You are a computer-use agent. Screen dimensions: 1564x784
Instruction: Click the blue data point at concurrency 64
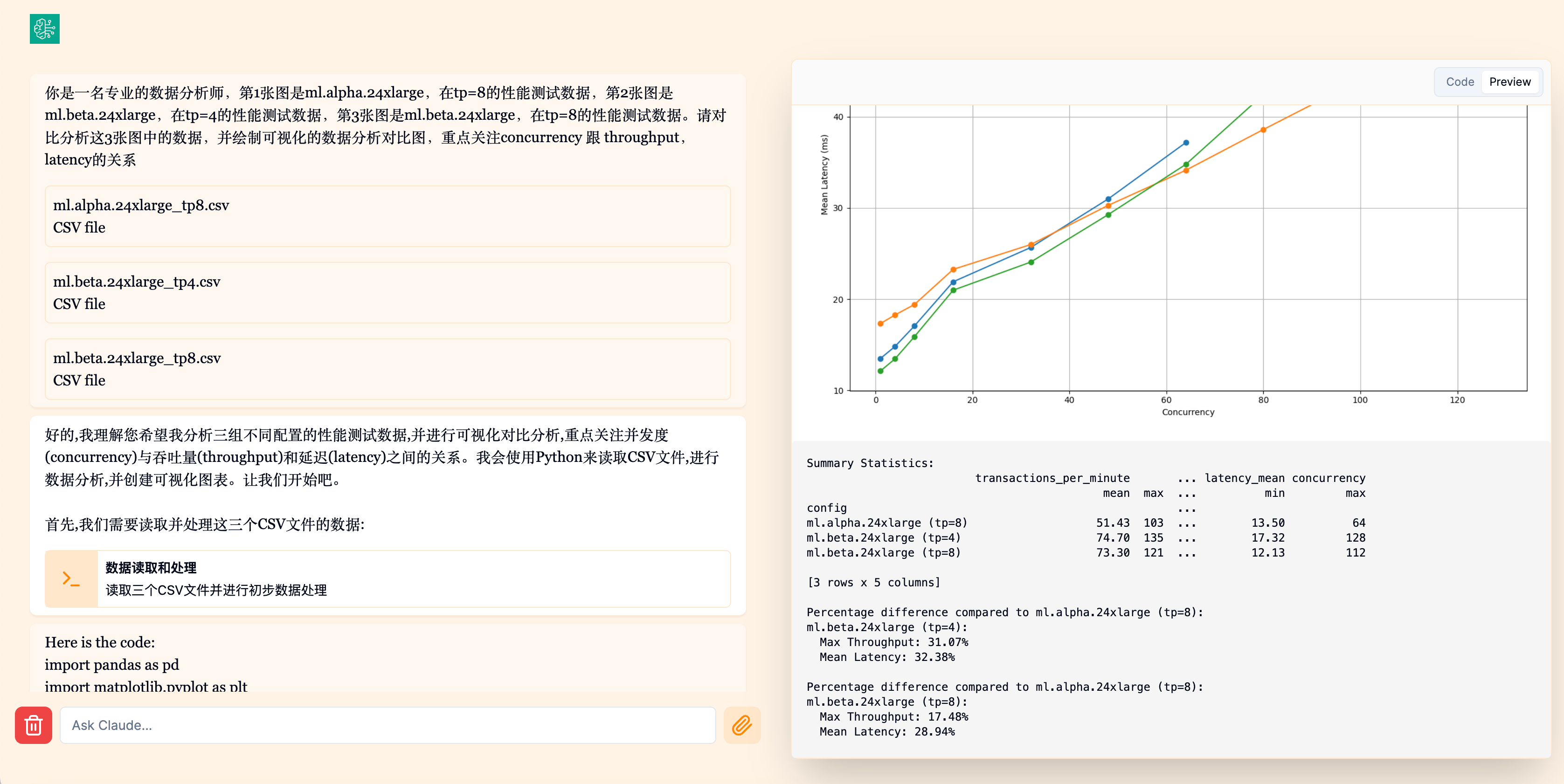(x=1186, y=143)
